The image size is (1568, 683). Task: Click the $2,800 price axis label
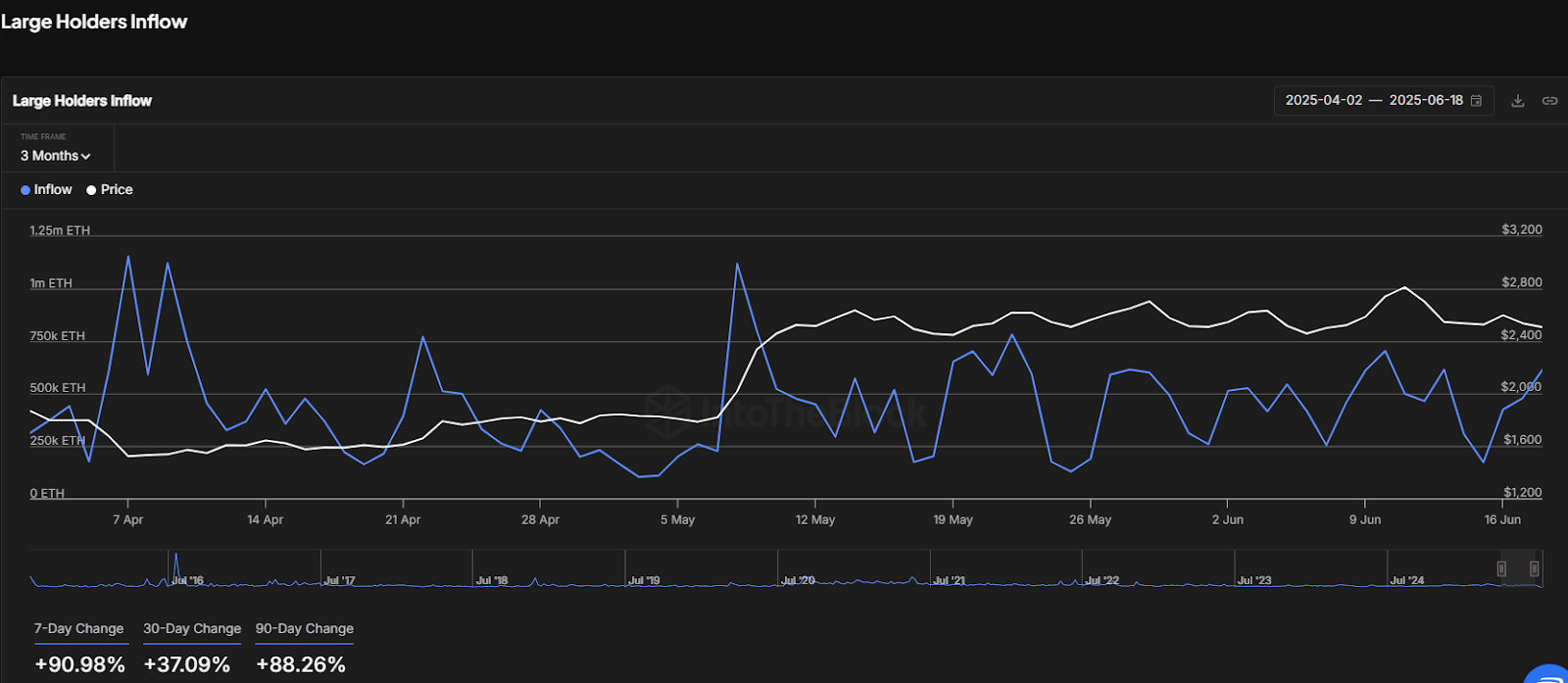coord(1522,282)
